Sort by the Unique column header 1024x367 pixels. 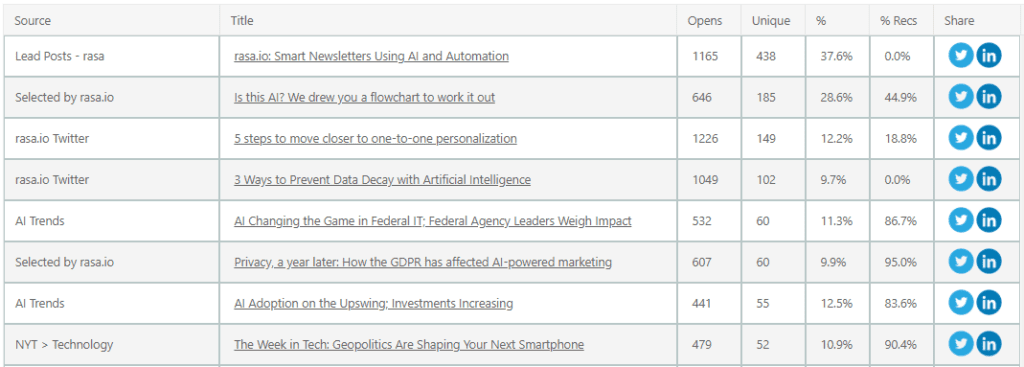point(771,21)
